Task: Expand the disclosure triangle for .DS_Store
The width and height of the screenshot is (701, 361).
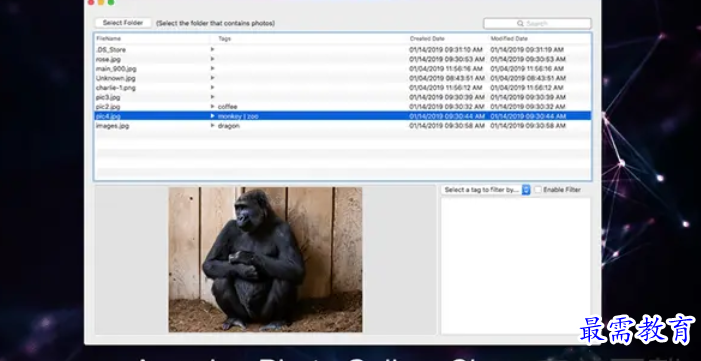Action: pos(213,49)
